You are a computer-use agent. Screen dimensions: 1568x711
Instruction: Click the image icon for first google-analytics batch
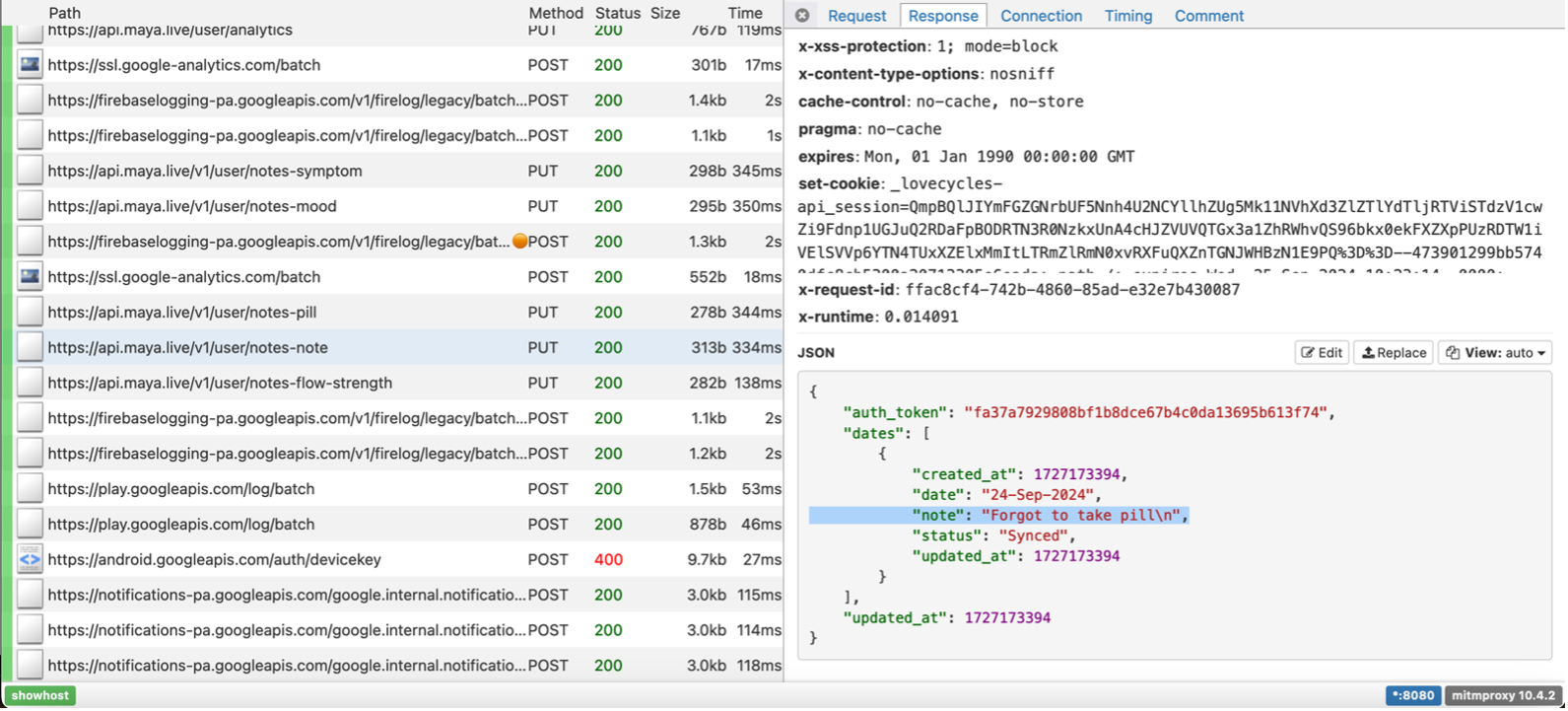pos(31,65)
